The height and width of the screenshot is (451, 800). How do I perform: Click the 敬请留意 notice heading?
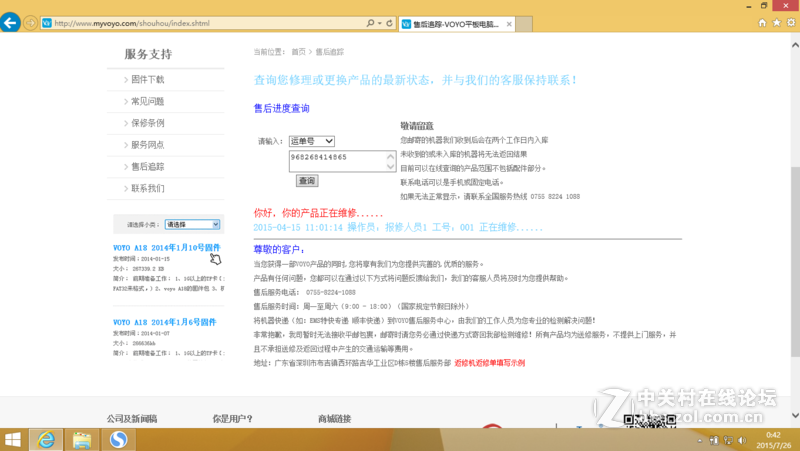tap(417, 126)
